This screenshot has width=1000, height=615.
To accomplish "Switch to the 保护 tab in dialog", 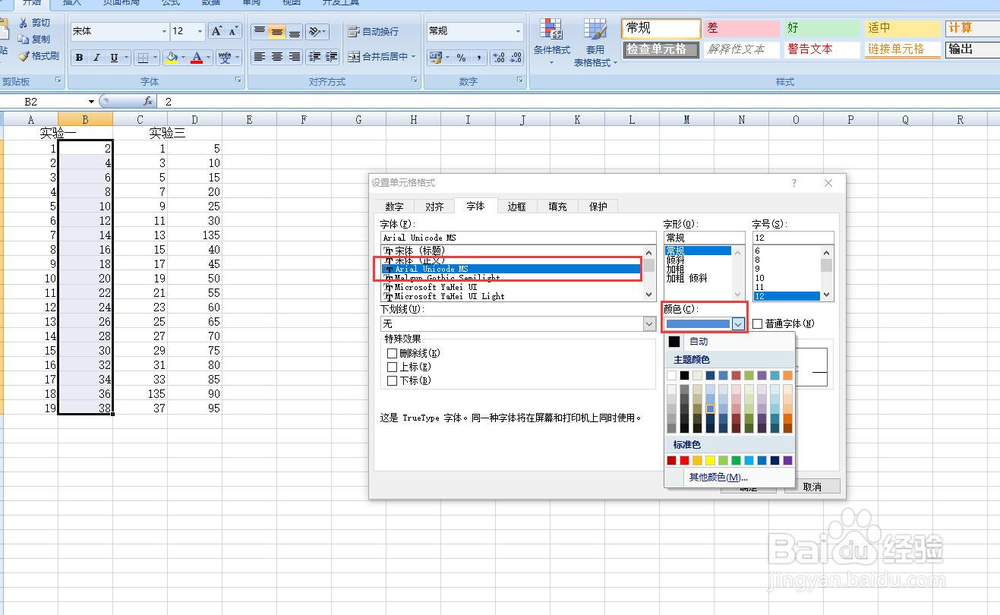I will (598, 207).
